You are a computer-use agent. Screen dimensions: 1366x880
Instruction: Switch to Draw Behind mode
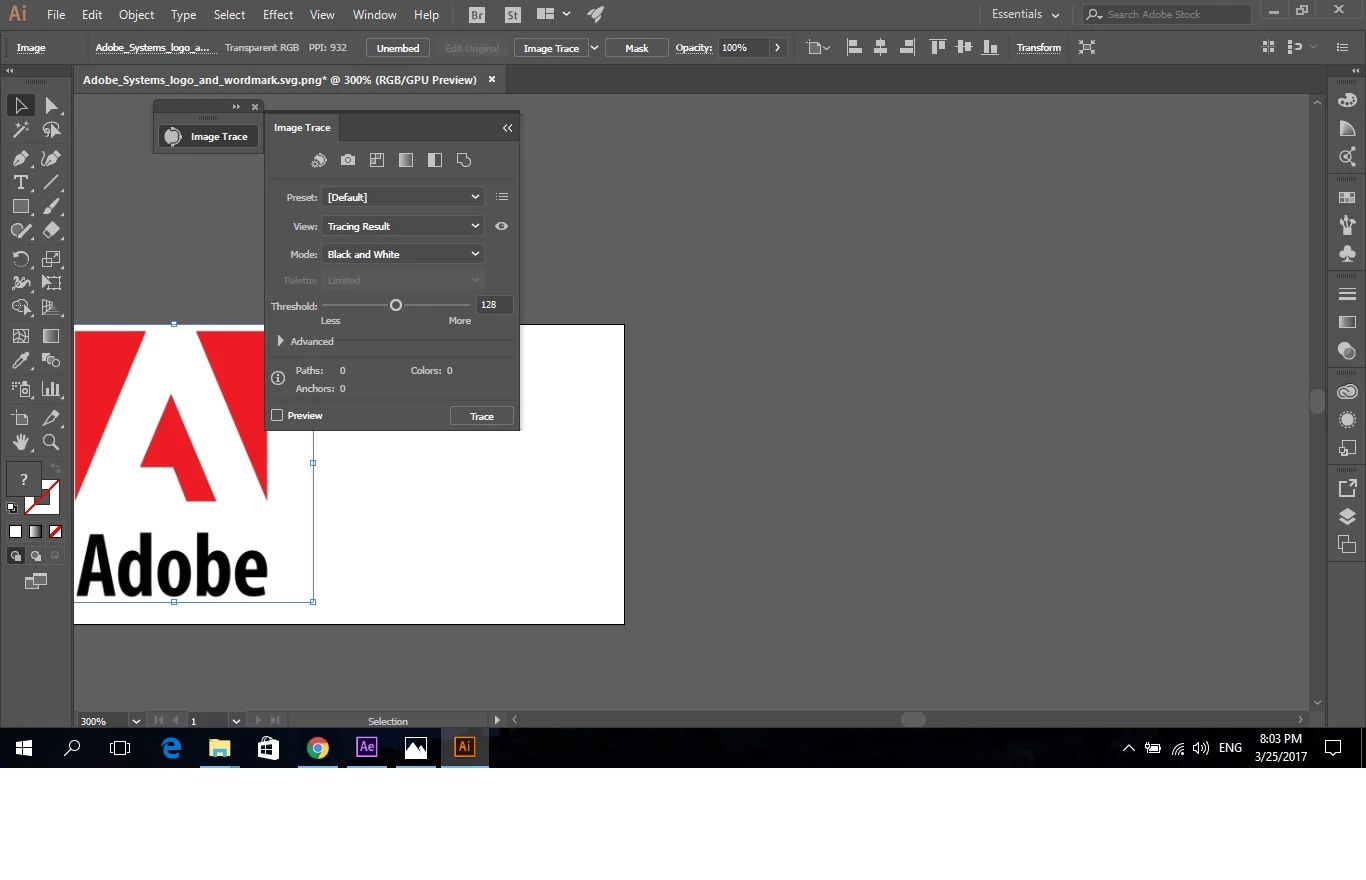point(36,556)
